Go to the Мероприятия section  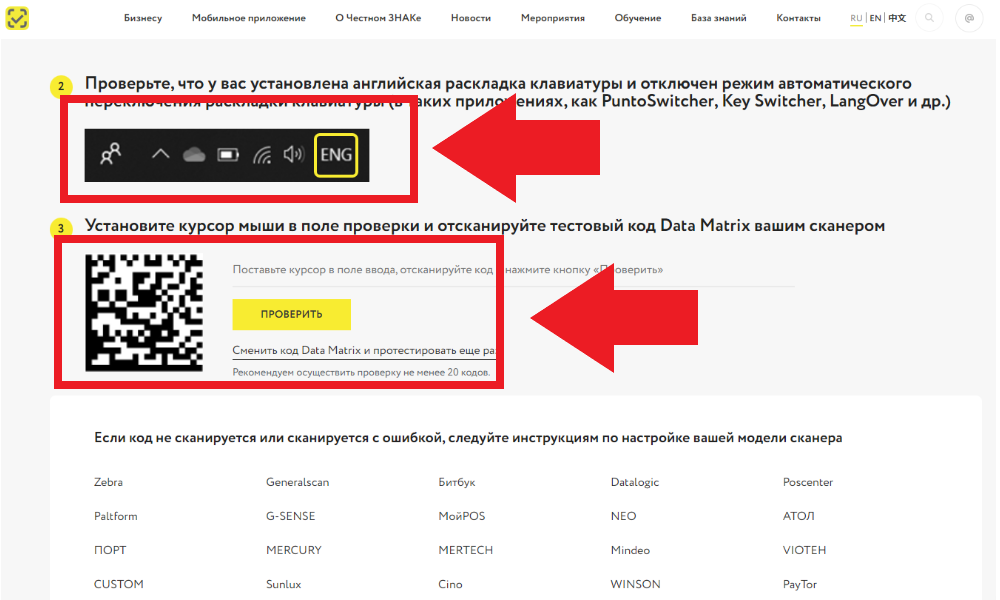(552, 18)
